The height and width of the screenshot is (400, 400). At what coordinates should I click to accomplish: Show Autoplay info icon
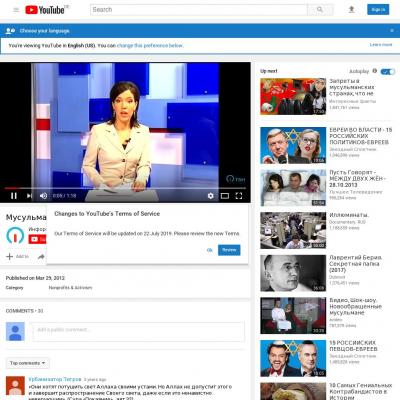click(375, 71)
